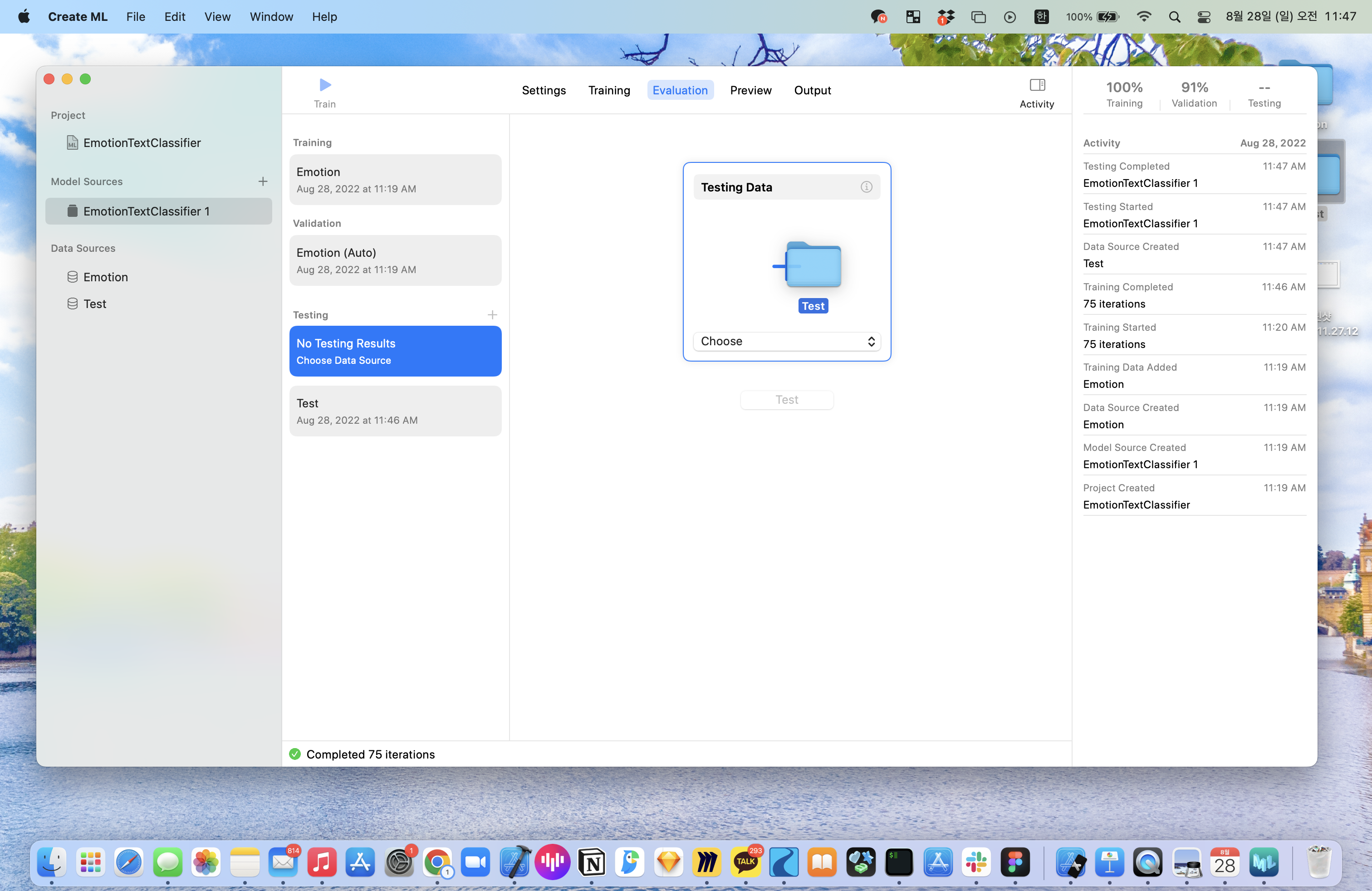Open Zoom from the Dock
This screenshot has width=1372, height=891.
tap(475, 862)
